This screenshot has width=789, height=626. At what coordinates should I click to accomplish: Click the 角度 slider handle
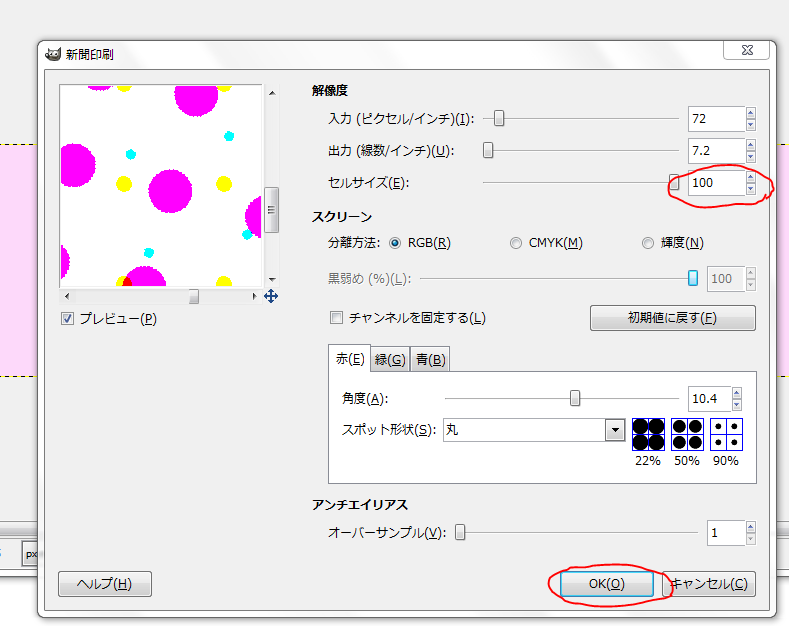click(x=575, y=399)
